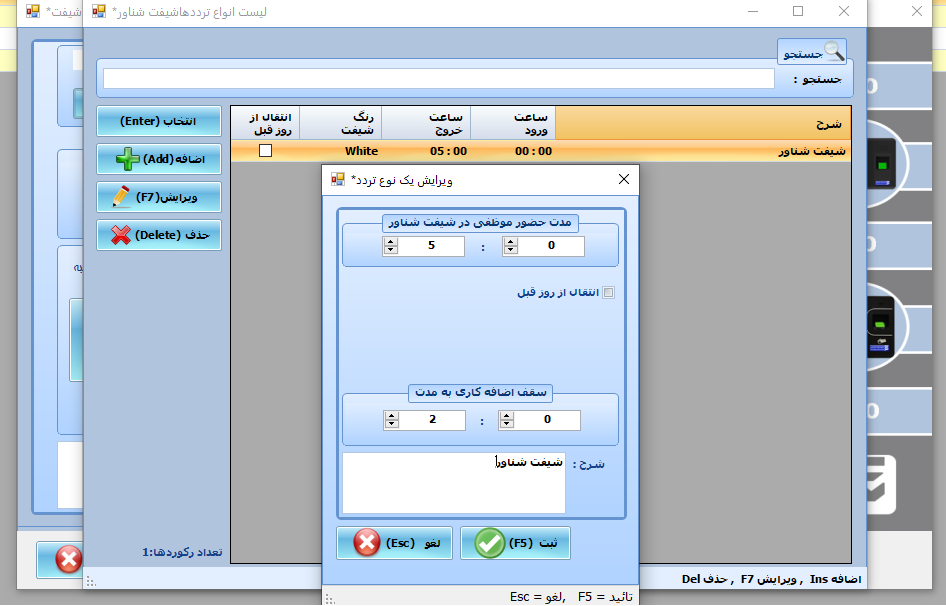Viewport: 946px width, 606px height.
Task: Click the ساعت خروج column header
Action: point(426,123)
